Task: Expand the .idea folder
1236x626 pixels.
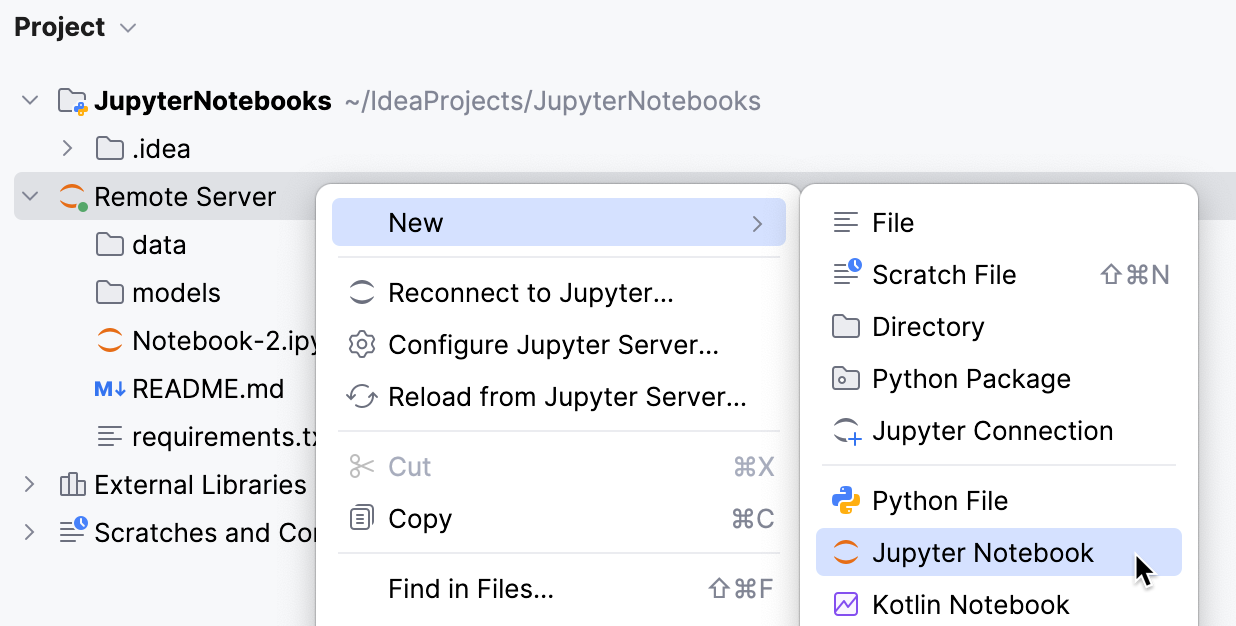Action: click(x=67, y=148)
